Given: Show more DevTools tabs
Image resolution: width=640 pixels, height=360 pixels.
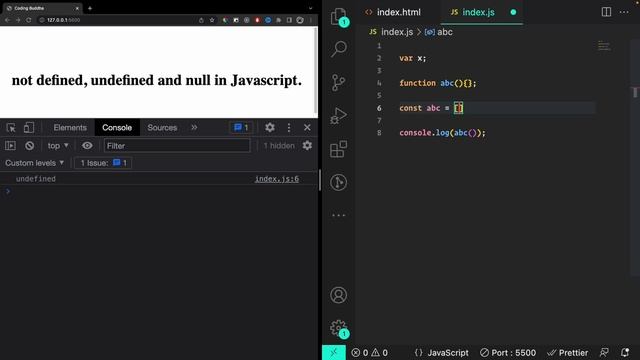Looking at the screenshot, I should (x=194, y=128).
